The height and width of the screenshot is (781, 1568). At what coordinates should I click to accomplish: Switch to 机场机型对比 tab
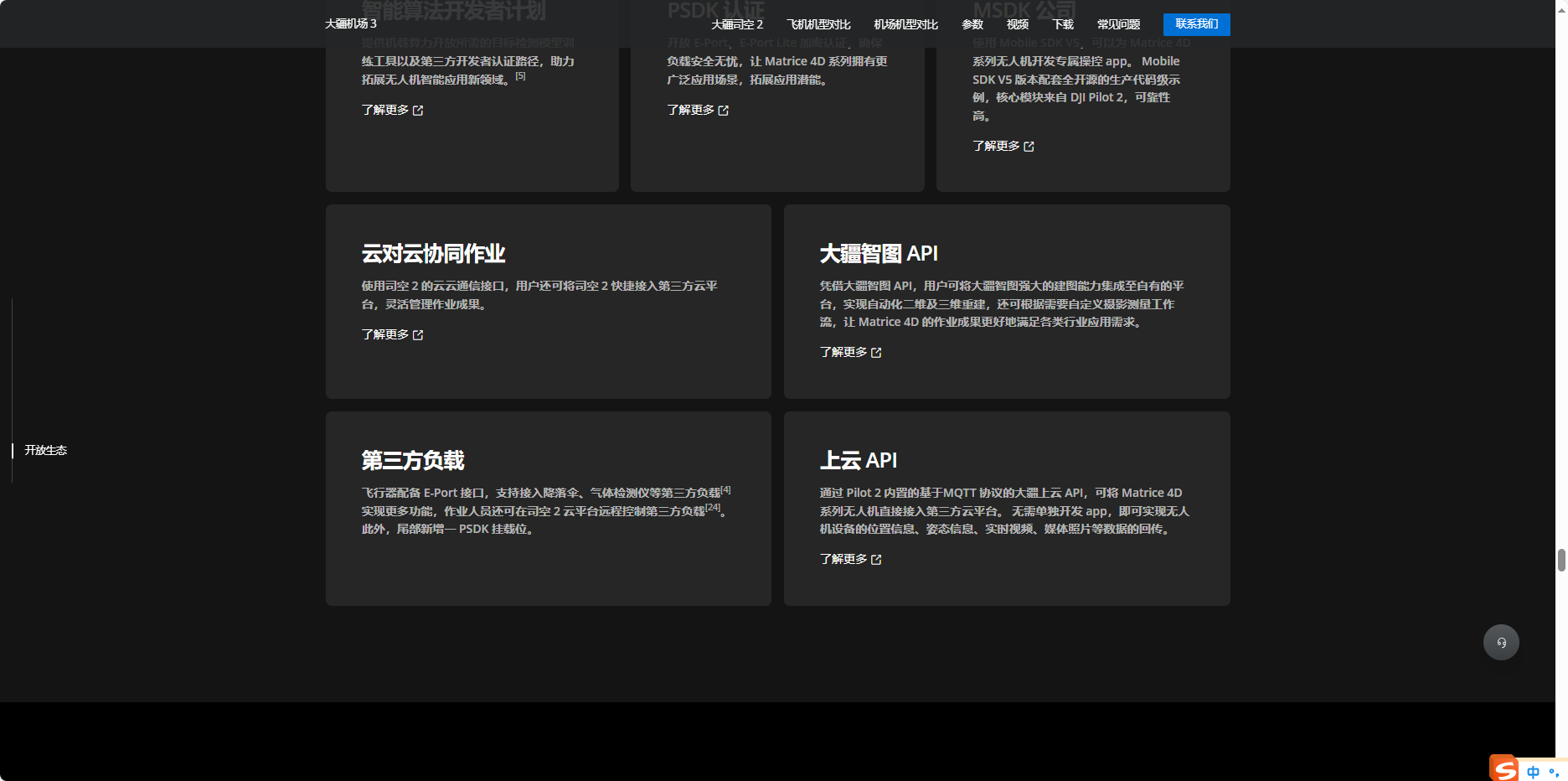tap(905, 24)
